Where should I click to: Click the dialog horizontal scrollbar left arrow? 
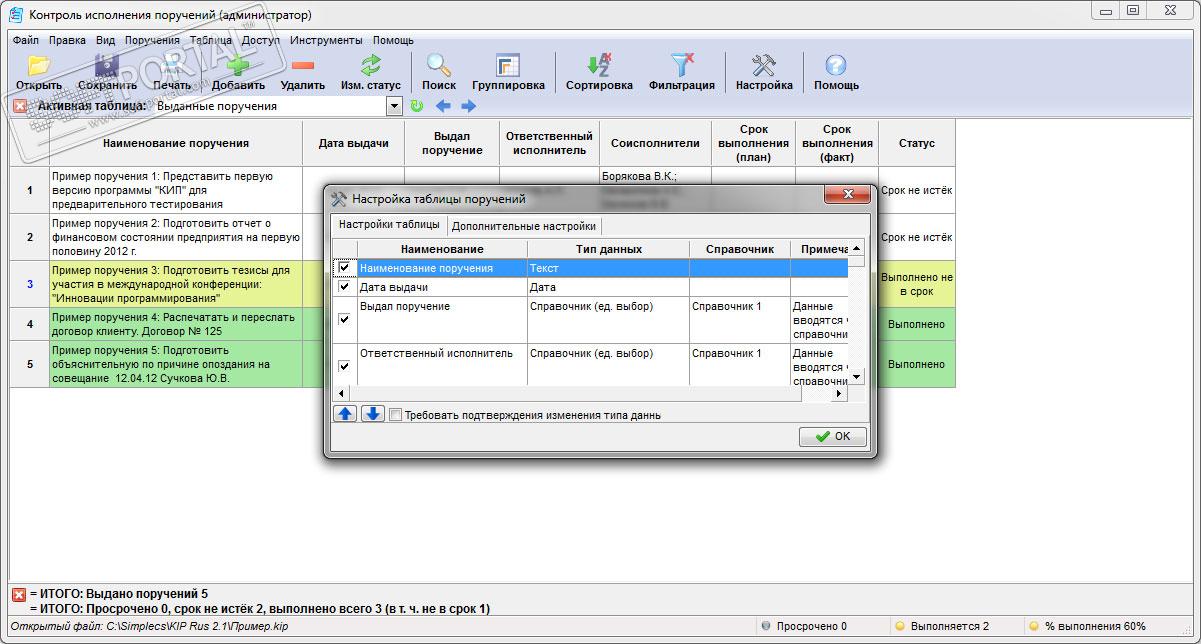[x=341, y=394]
